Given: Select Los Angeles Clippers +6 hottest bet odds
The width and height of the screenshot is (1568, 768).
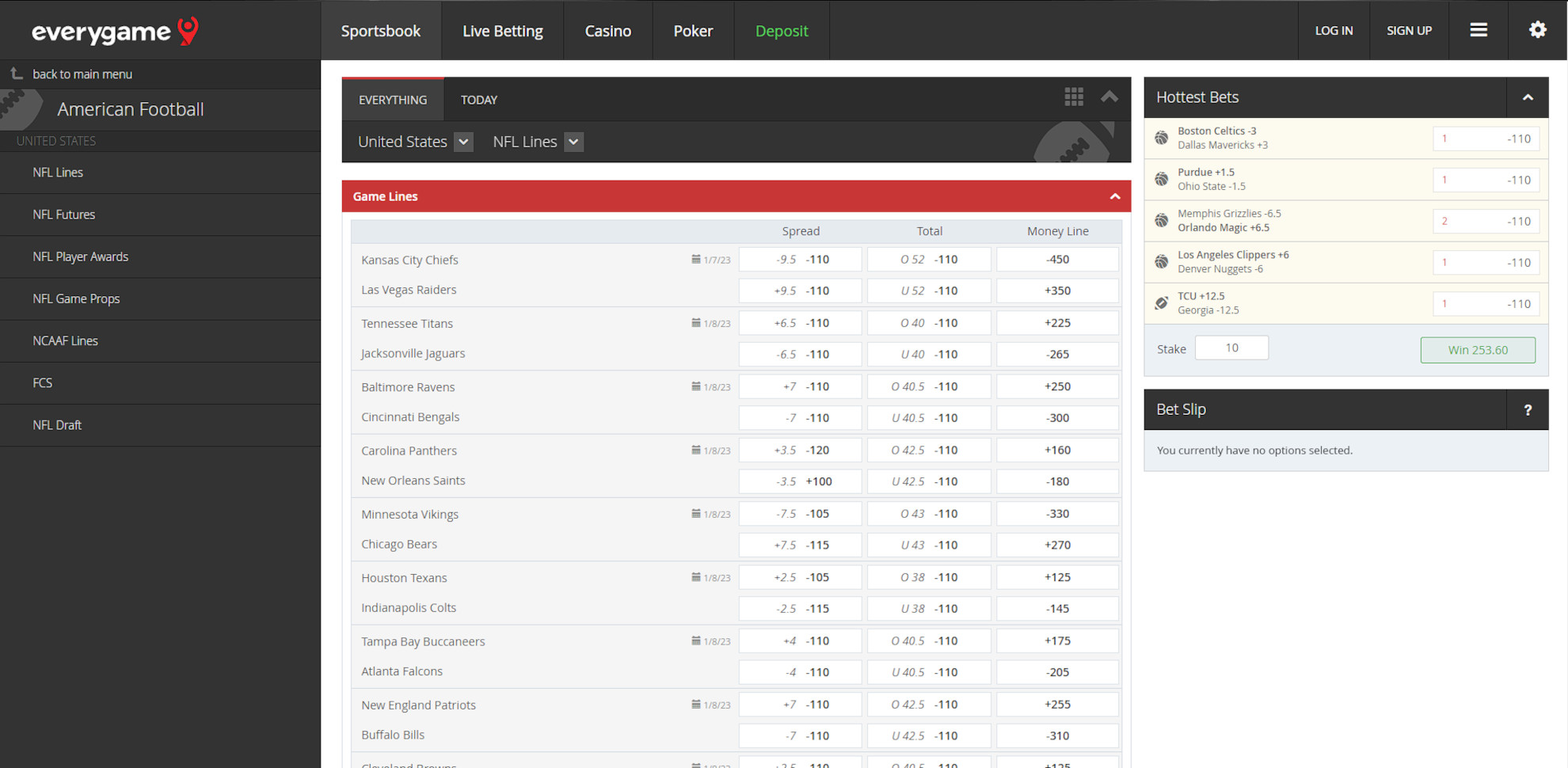Looking at the screenshot, I should [1486, 262].
